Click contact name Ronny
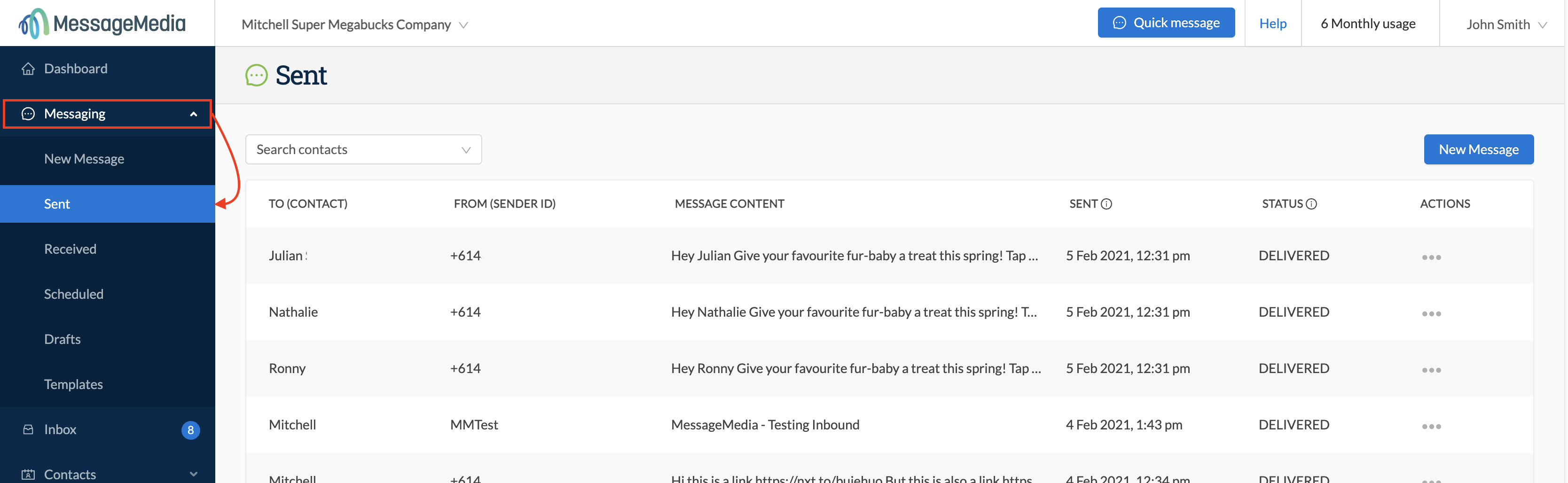1568x483 pixels. point(287,369)
